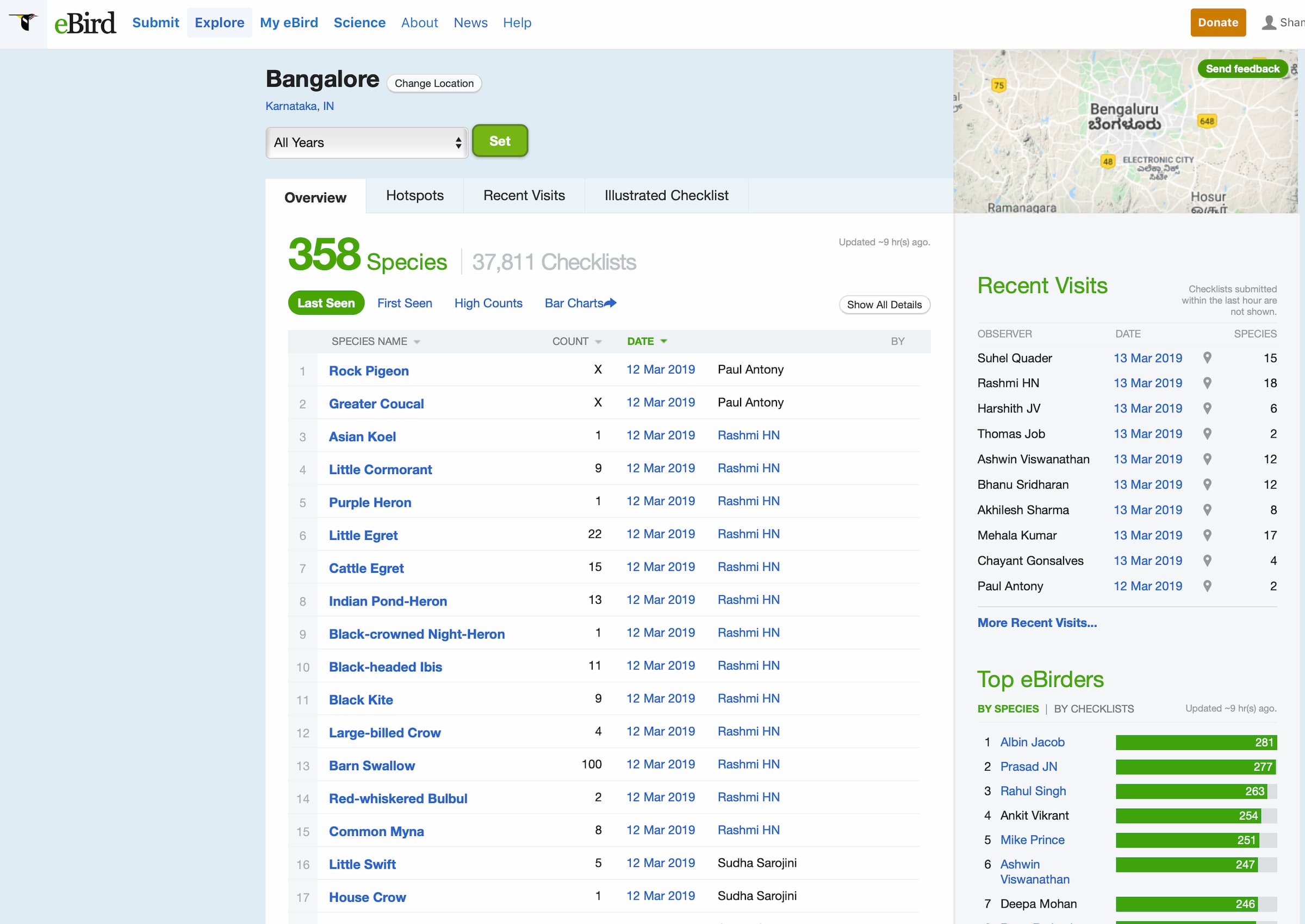1305x924 pixels.
Task: Open the Illustrated Checklist tab
Action: (666, 196)
